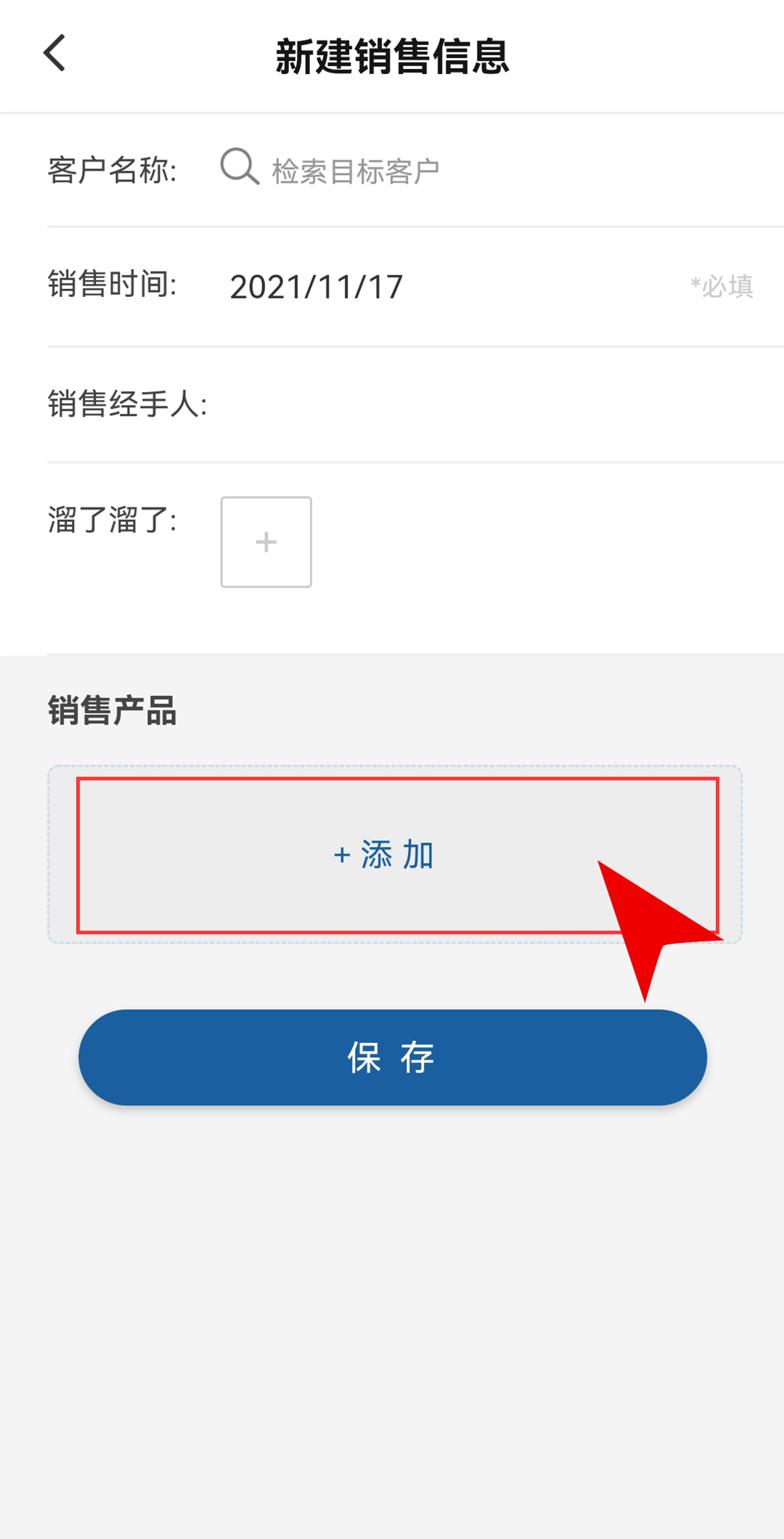Click the *必填 required hint
The height and width of the screenshot is (1539, 784).
pos(722,287)
